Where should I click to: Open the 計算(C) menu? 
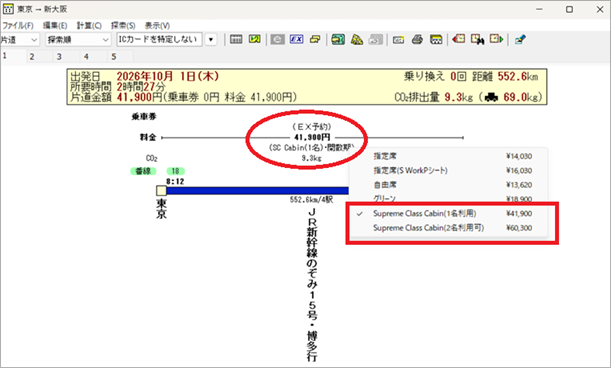click(89, 25)
